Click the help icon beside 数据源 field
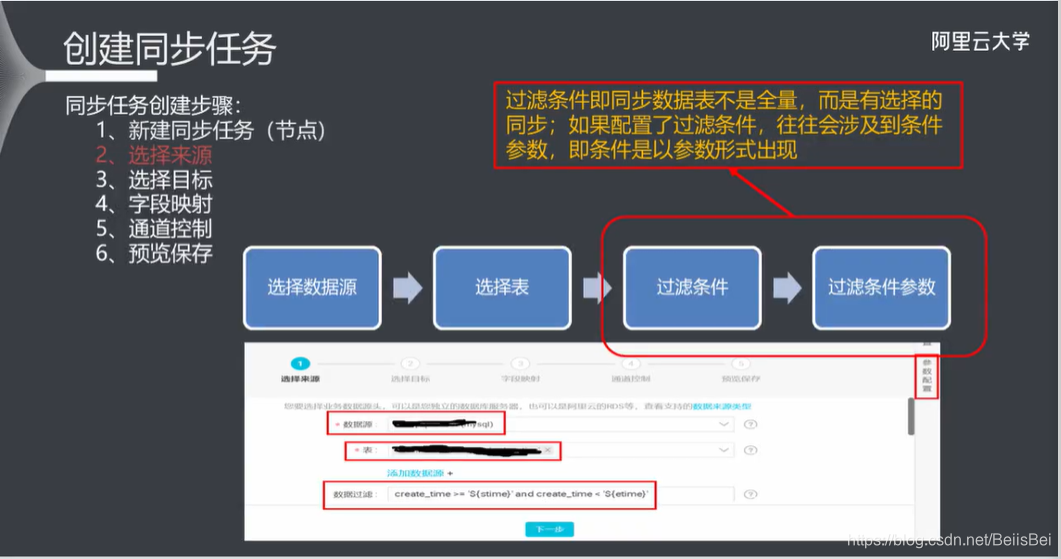Viewport: 1061px width, 559px height. click(x=750, y=424)
